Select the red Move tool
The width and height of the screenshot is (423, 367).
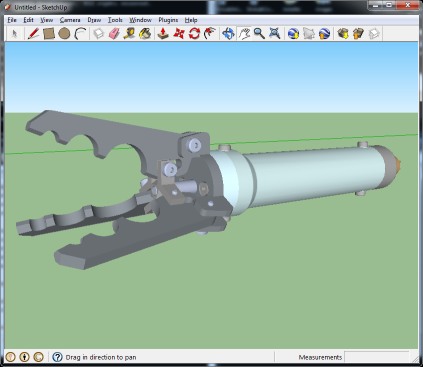179,34
